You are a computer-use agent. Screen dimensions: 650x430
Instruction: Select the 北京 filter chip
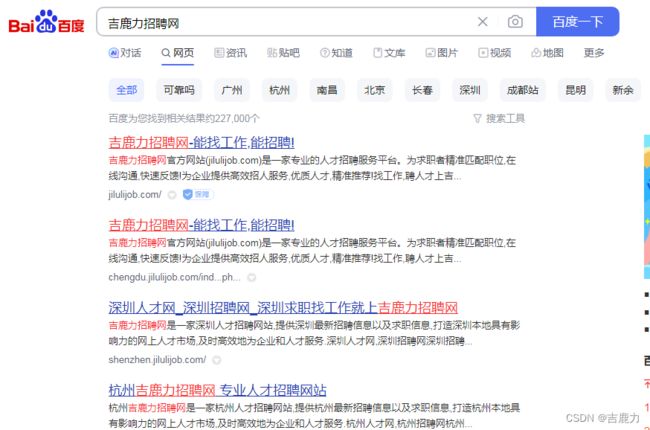[x=374, y=90]
